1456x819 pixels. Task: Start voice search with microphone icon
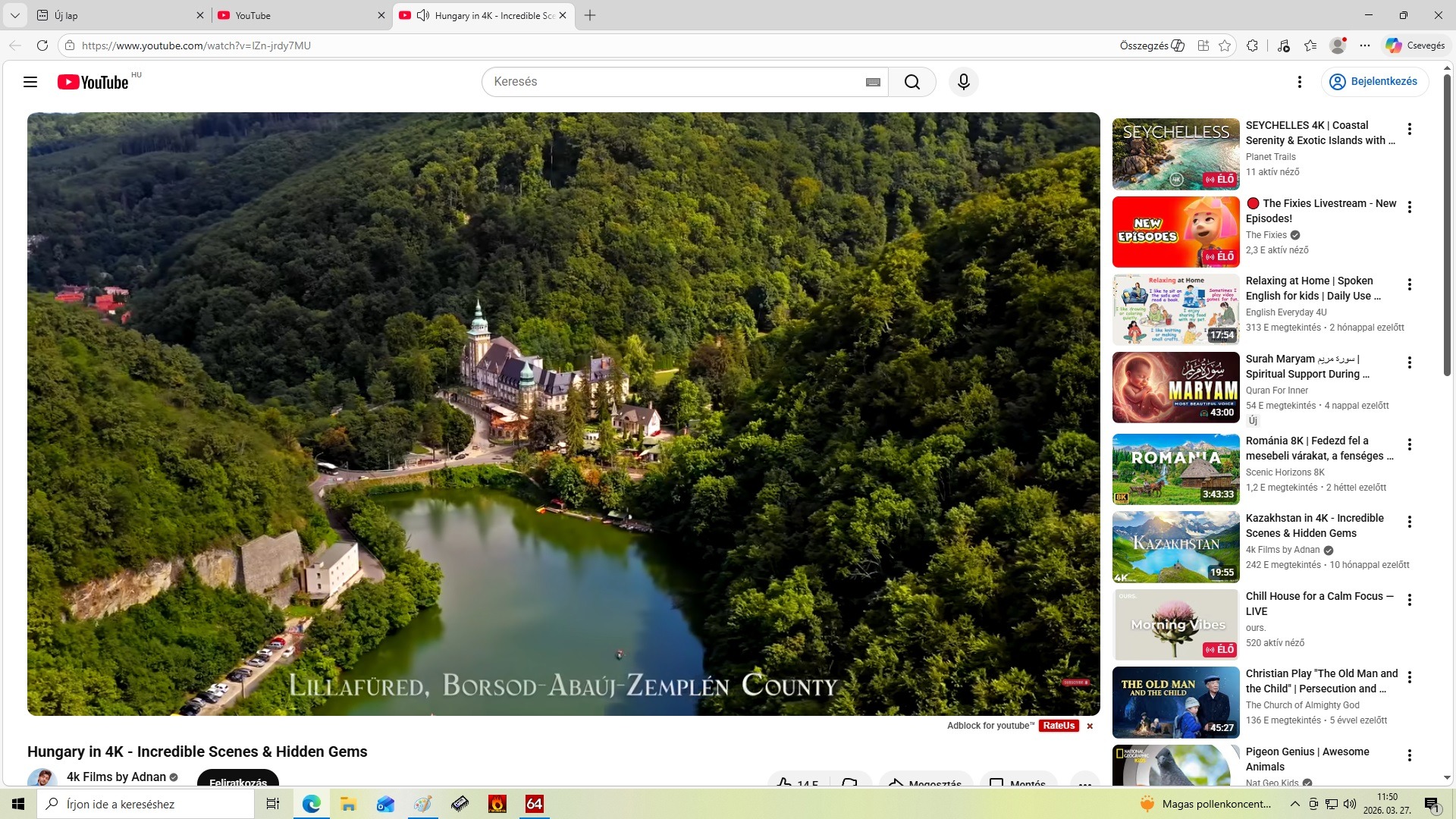point(964,82)
